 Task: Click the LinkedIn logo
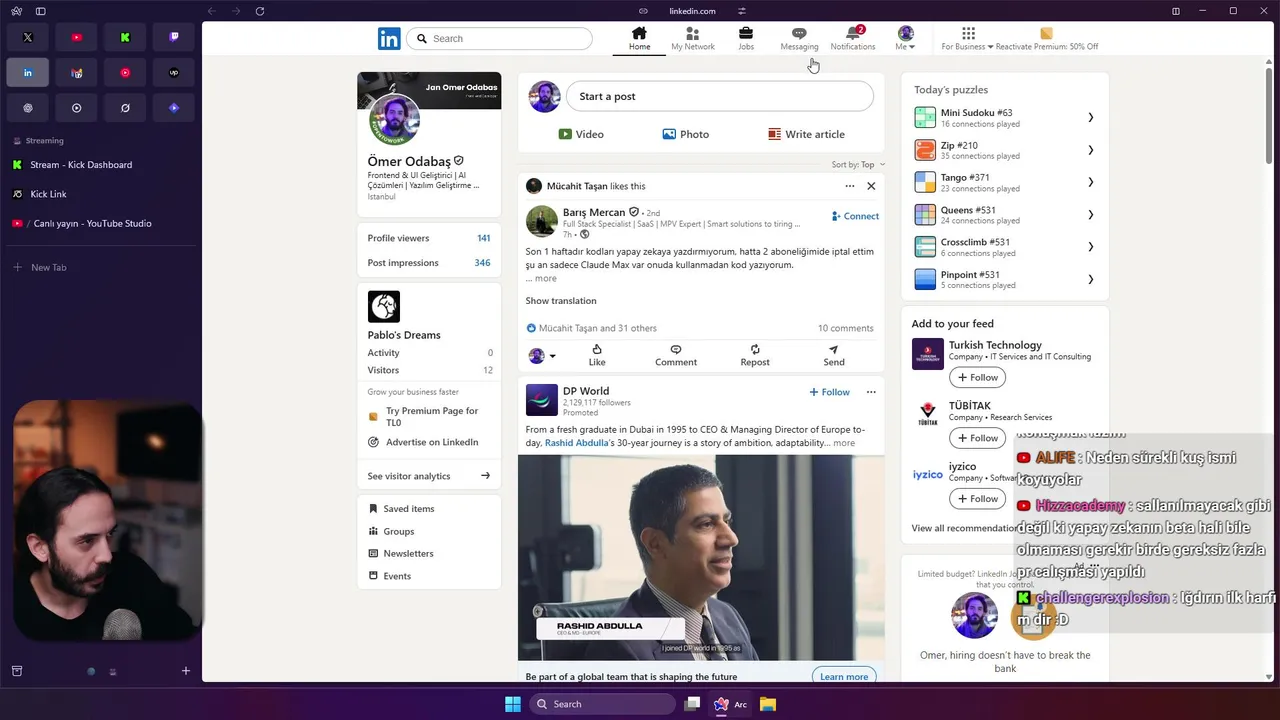pos(389,39)
